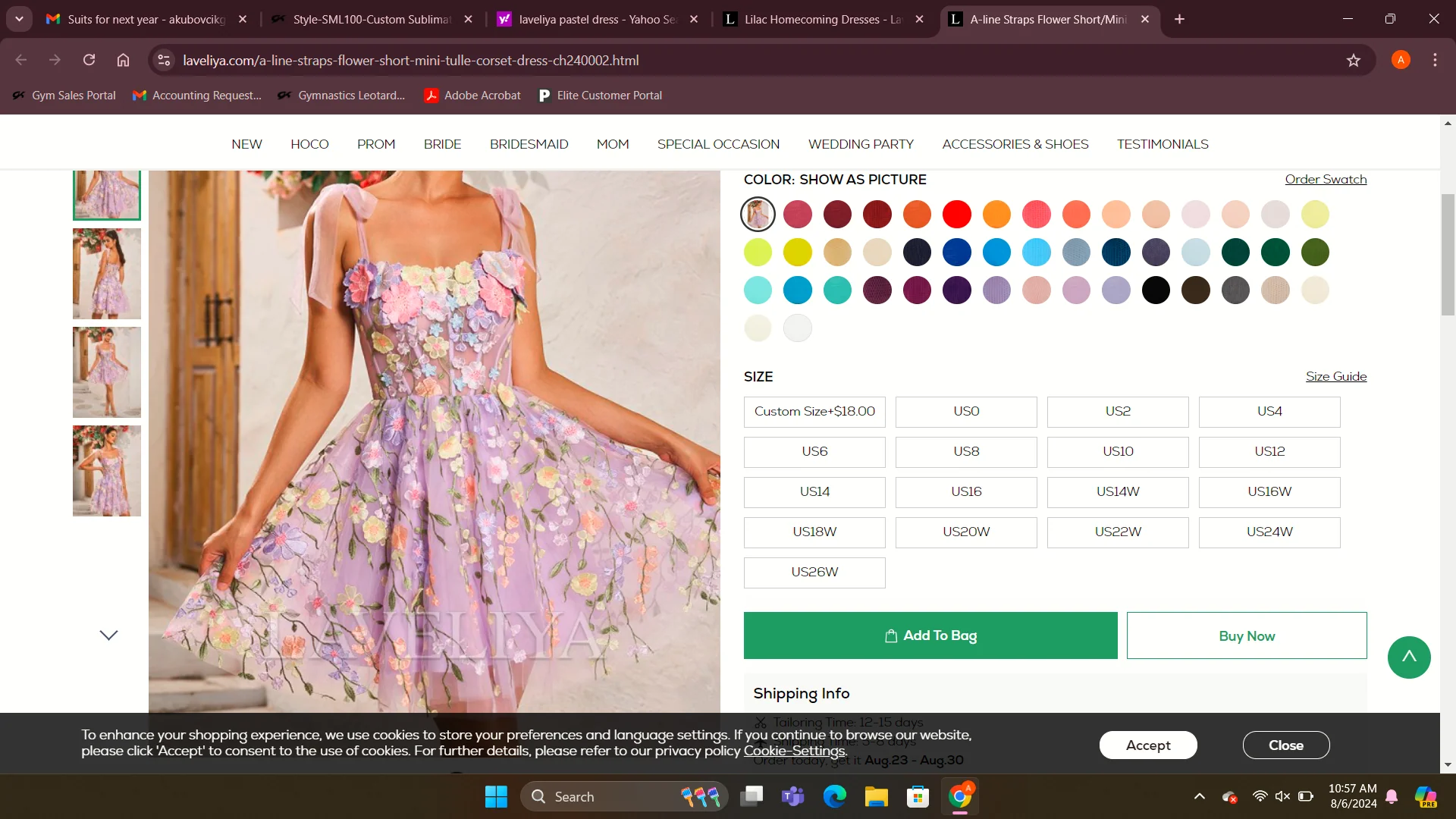Select the bright red color swatch
Screen dimensions: 1456x819
[x=957, y=215]
